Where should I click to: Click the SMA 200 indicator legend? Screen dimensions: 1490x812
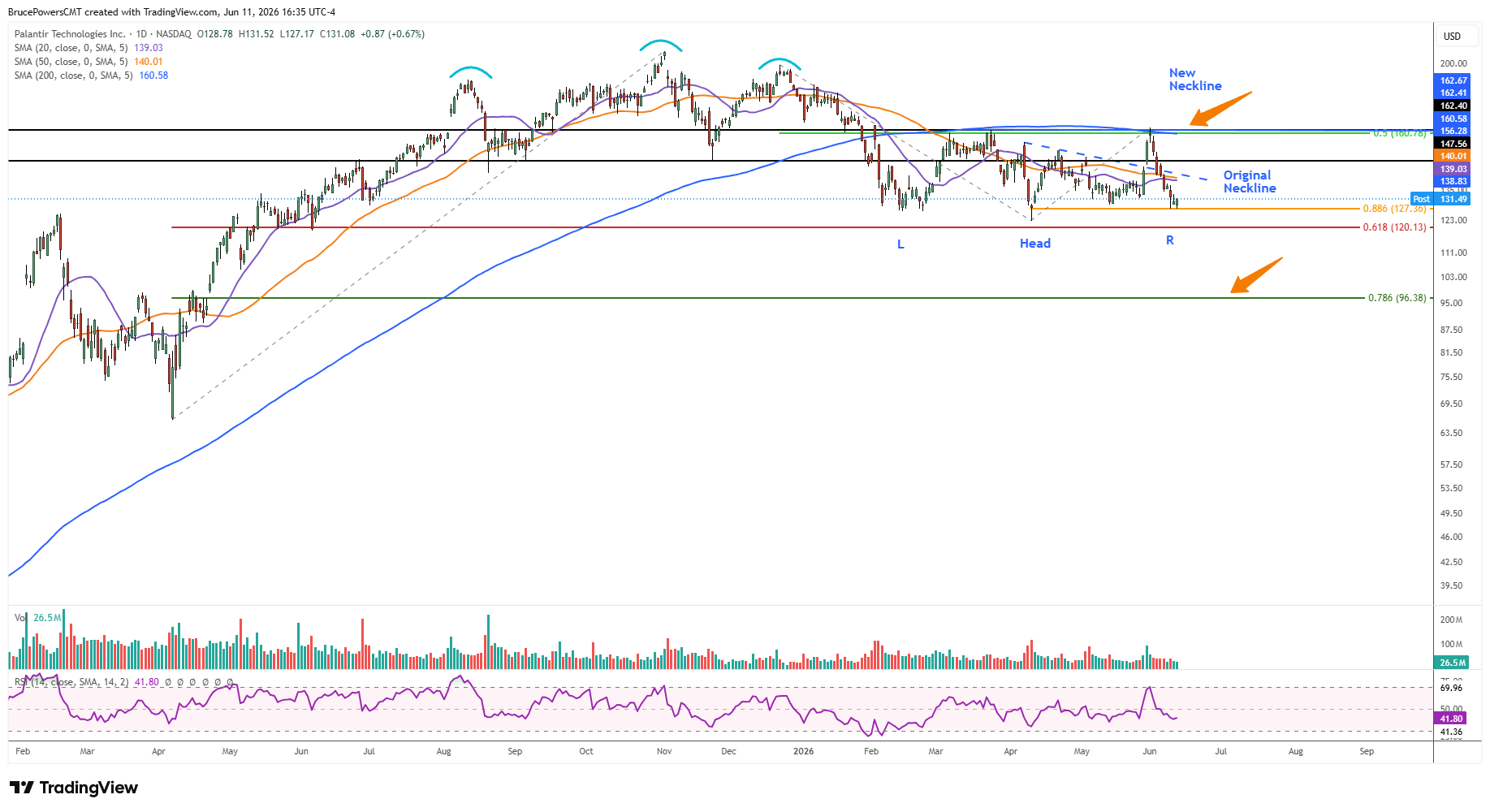[91, 76]
